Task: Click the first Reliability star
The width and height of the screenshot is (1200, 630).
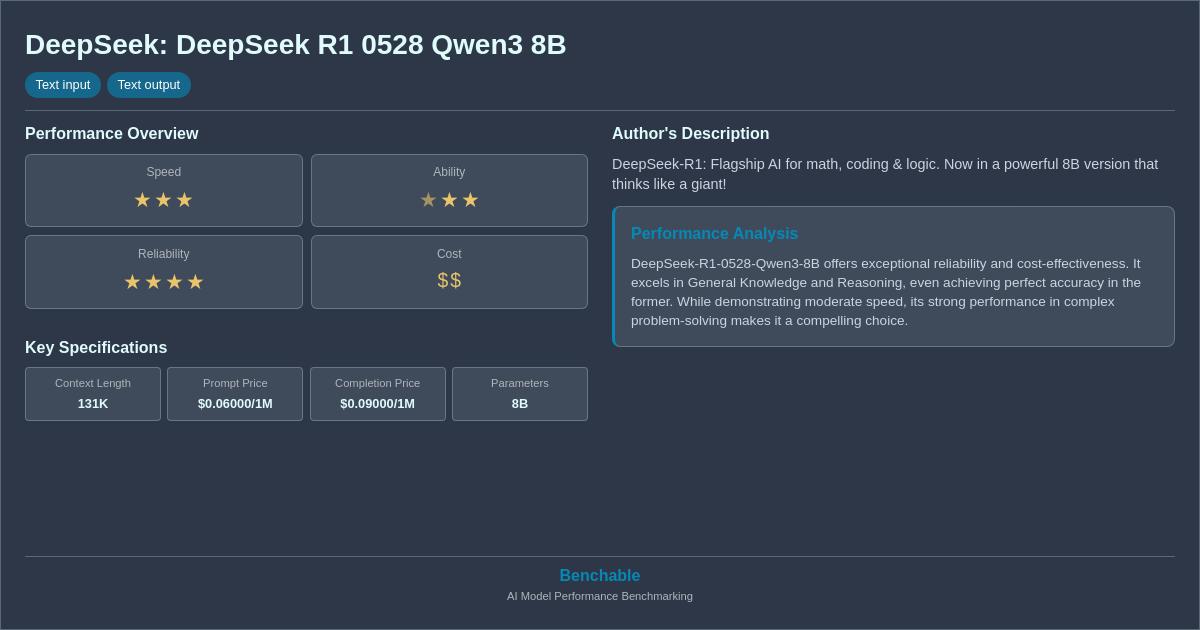Action: pos(131,281)
